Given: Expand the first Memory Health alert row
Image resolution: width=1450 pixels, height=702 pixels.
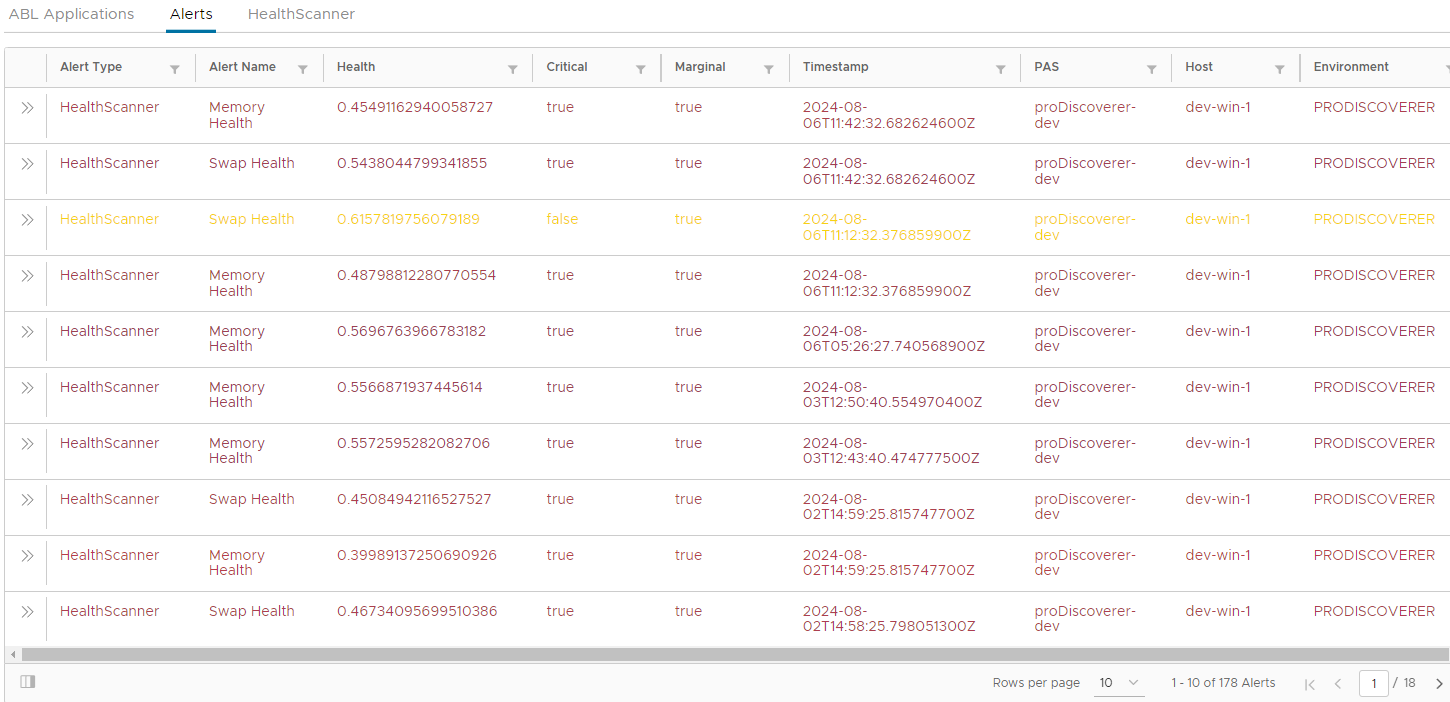Looking at the screenshot, I should point(26,107).
